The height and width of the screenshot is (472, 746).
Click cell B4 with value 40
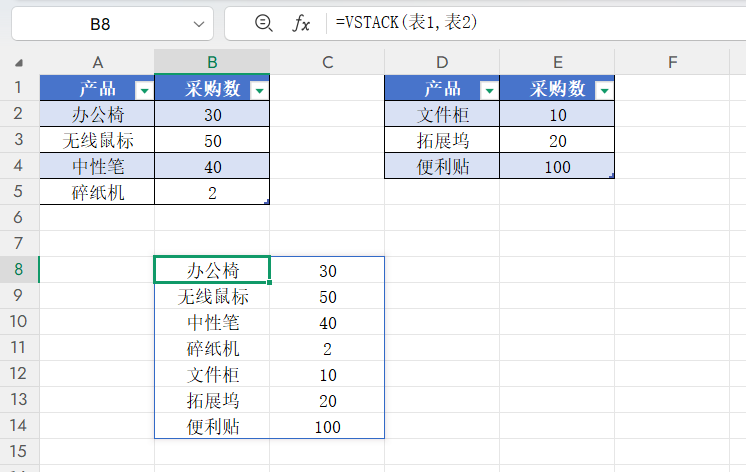[212, 166]
